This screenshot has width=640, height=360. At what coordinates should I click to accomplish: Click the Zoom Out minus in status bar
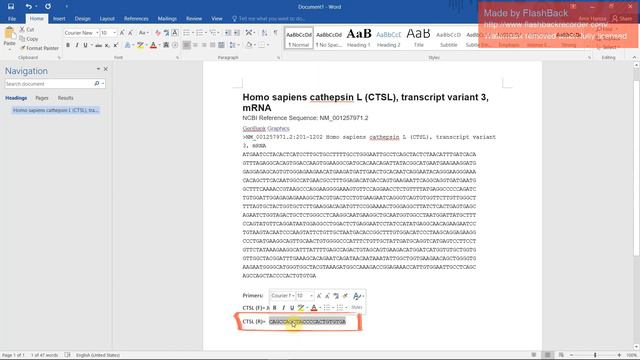(x=571, y=355)
